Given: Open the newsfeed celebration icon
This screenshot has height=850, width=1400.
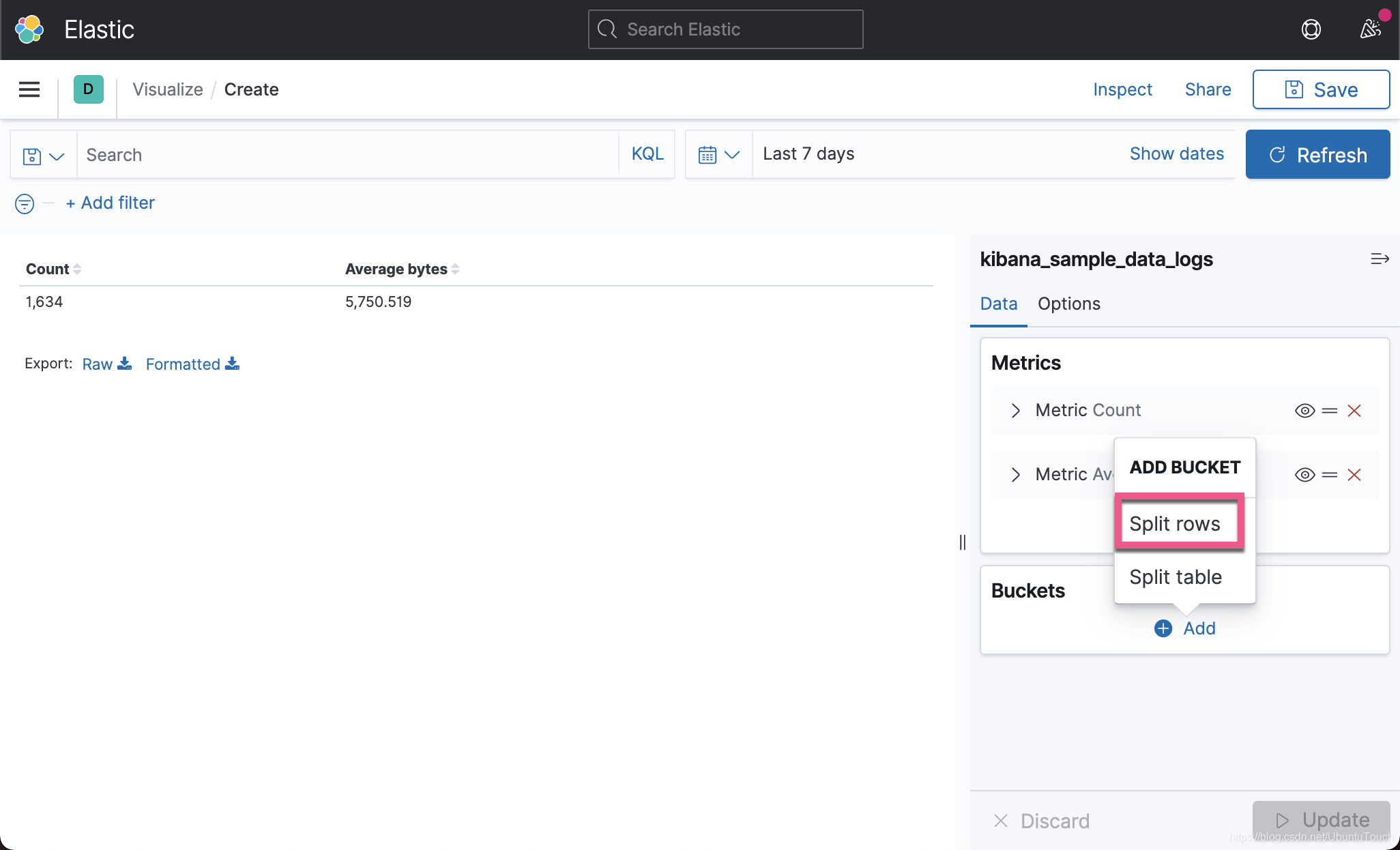Looking at the screenshot, I should (1371, 29).
